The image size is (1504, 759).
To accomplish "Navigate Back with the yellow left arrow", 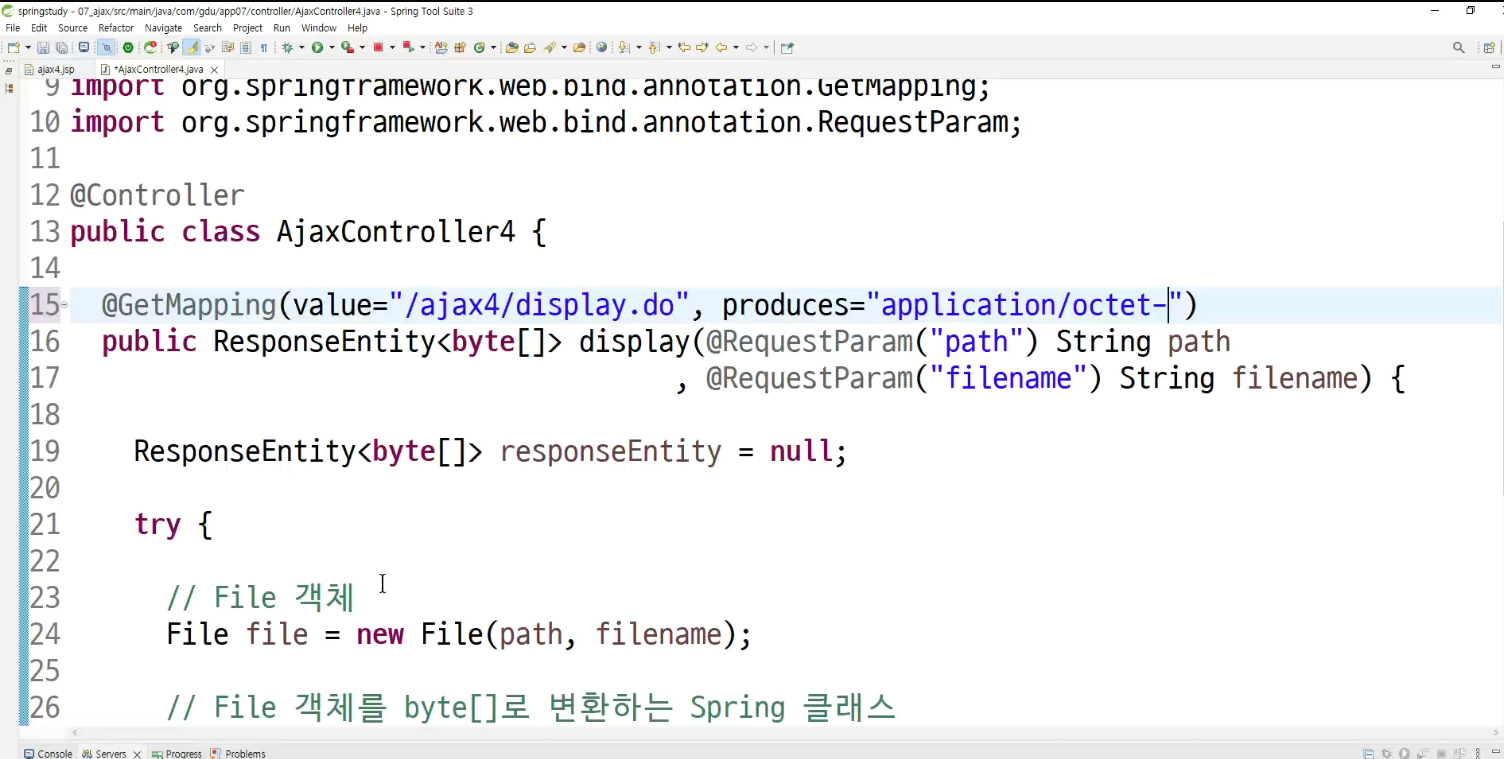I will (x=721, y=47).
